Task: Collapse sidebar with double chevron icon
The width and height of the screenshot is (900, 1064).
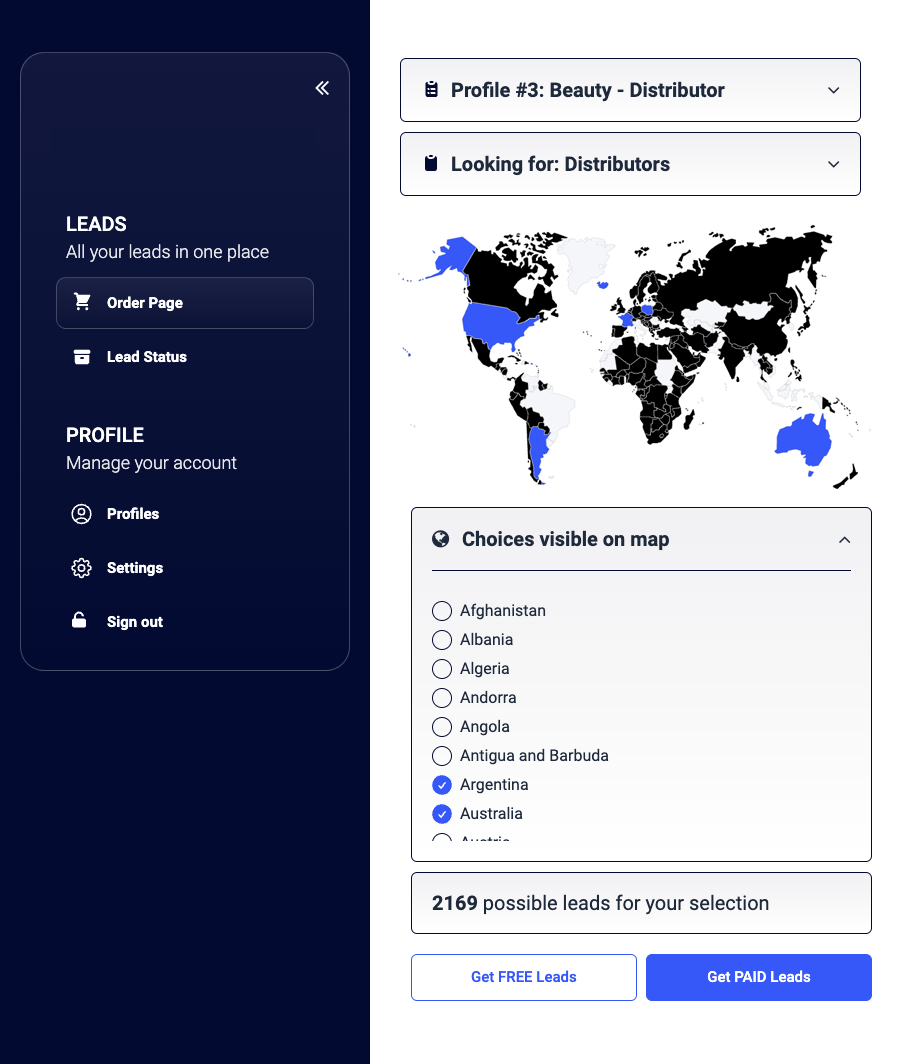Action: click(x=322, y=88)
